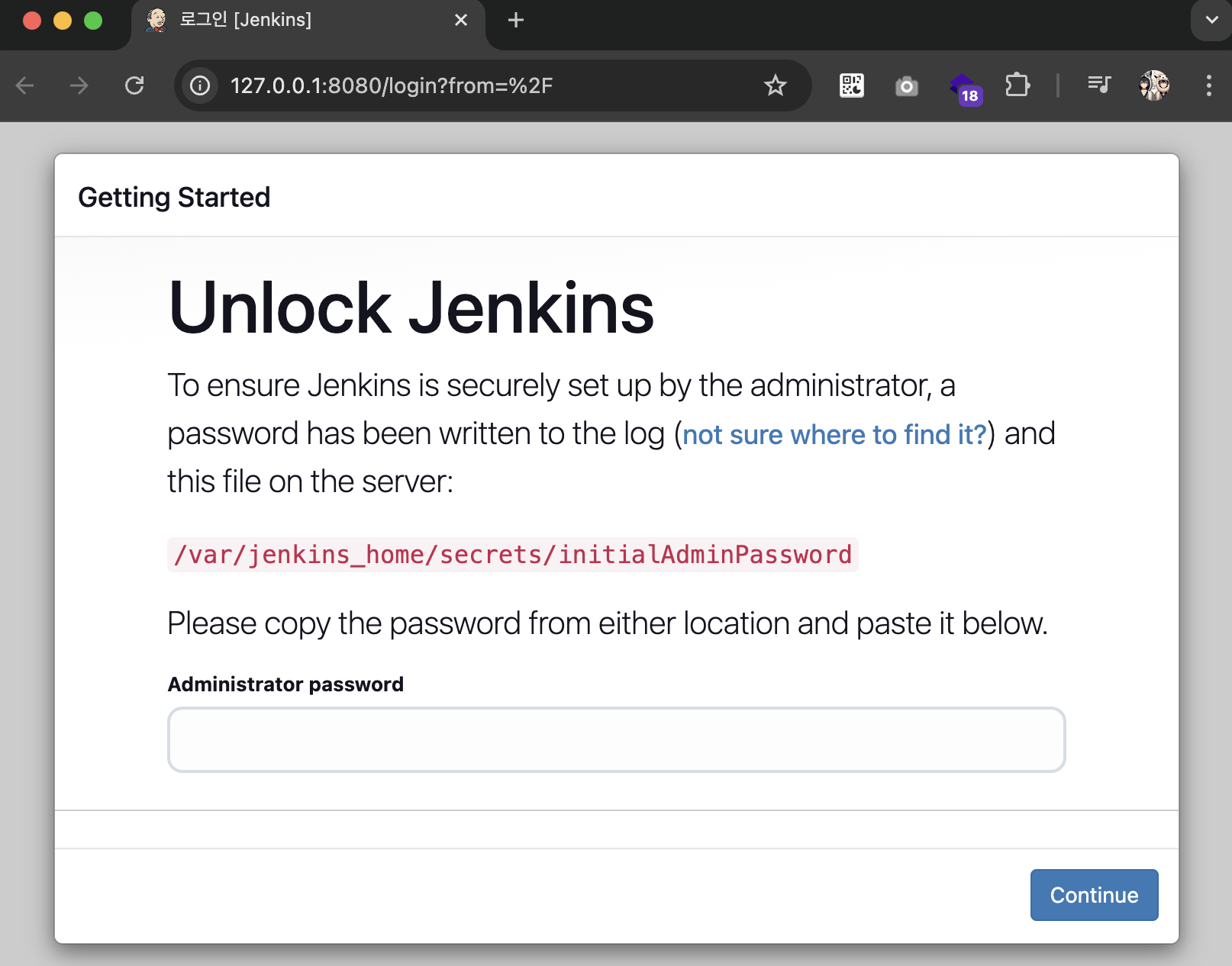
Task: Click 'Please copy the password' instruction text
Action: tap(608, 623)
